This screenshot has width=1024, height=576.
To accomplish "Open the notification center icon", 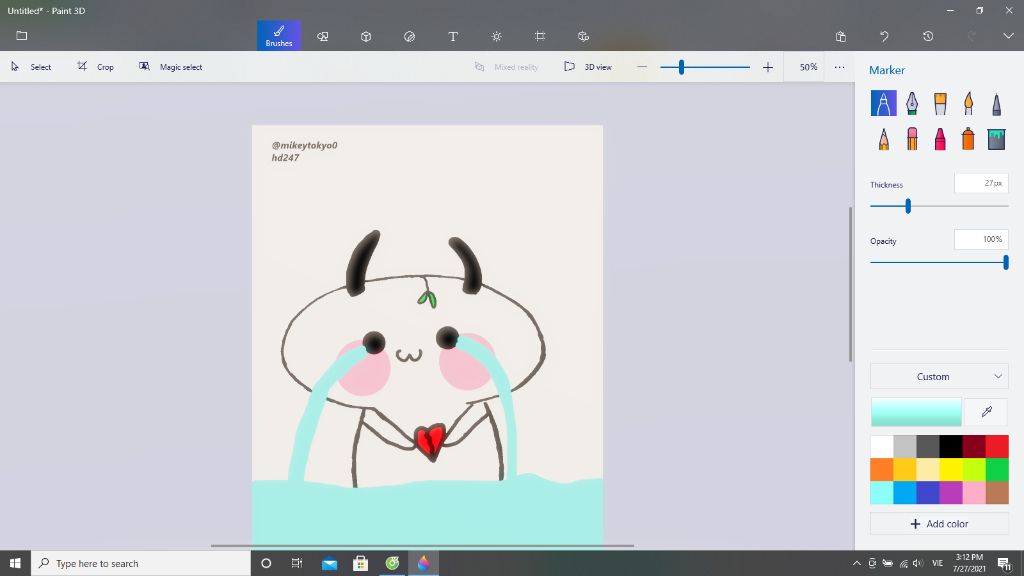I will pyautogui.click(x=1004, y=563).
